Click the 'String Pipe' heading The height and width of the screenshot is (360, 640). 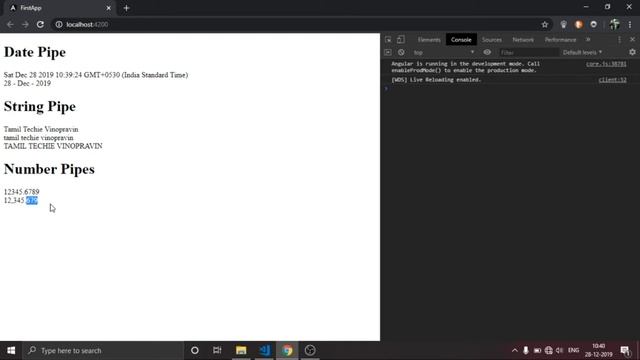click(40, 107)
